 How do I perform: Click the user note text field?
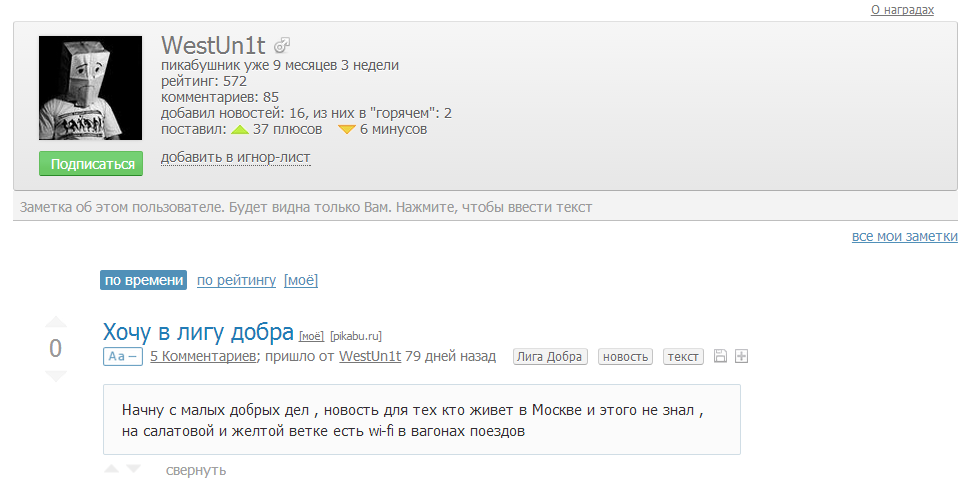pyautogui.click(x=485, y=206)
